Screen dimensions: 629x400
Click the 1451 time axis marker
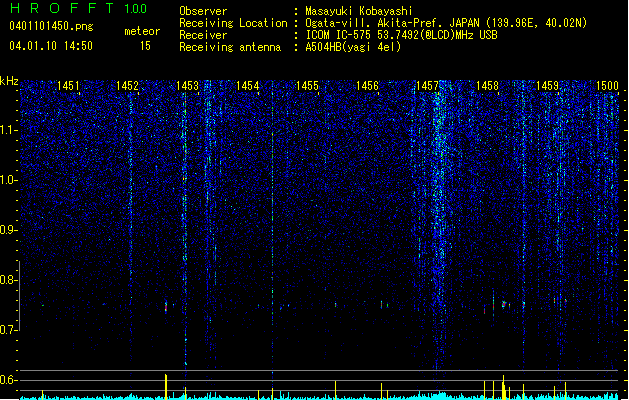68,85
